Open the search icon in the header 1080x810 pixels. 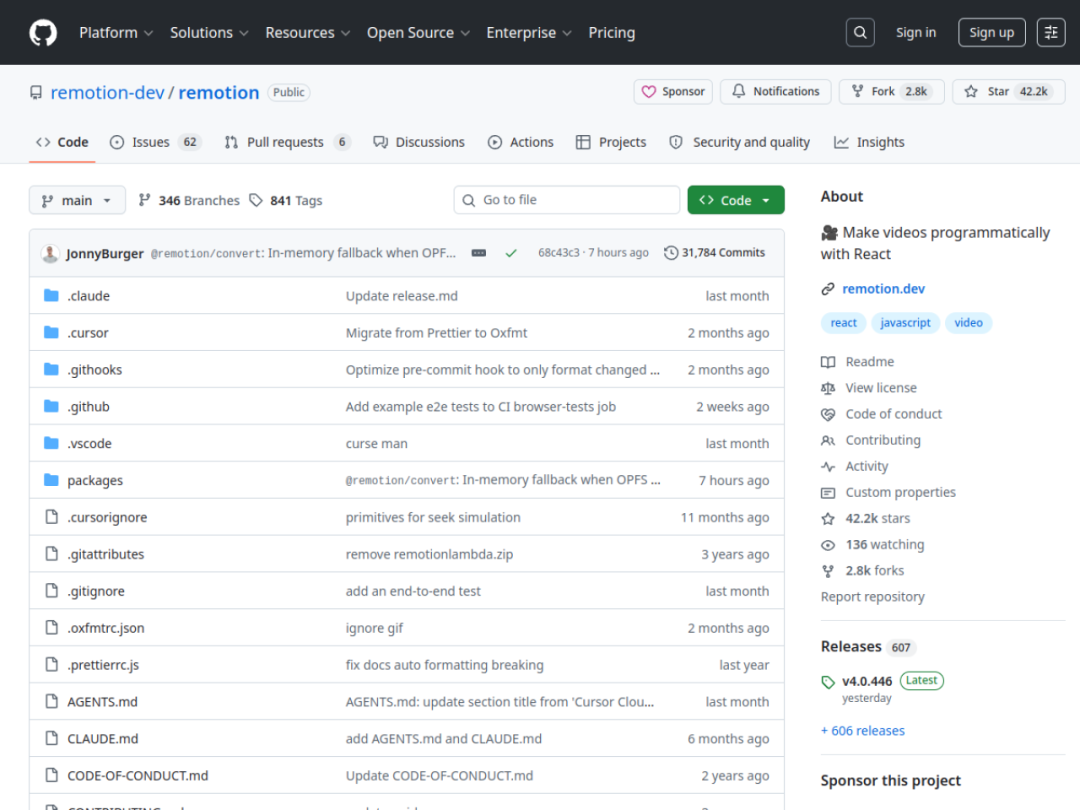(x=860, y=32)
